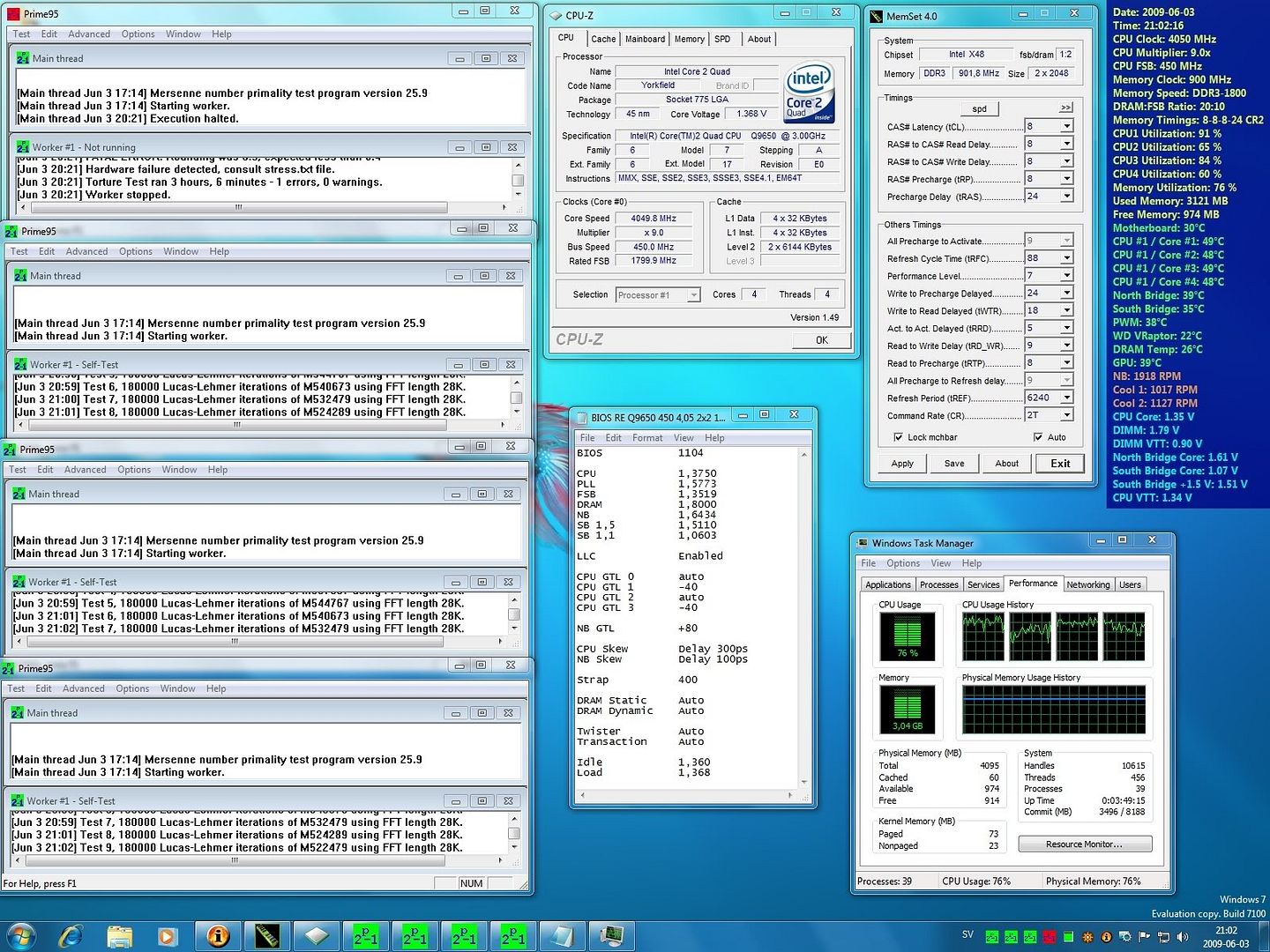Image resolution: width=1270 pixels, height=952 pixels.
Task: Click the CPU Usage 76% meter in Task Manager
Action: pos(908,636)
